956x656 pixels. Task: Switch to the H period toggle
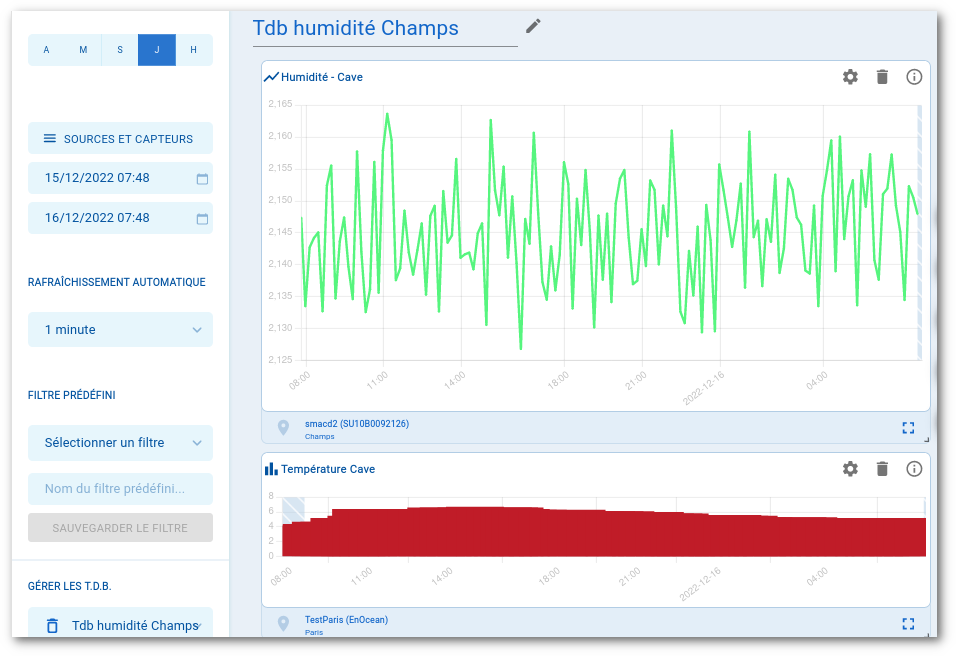194,50
